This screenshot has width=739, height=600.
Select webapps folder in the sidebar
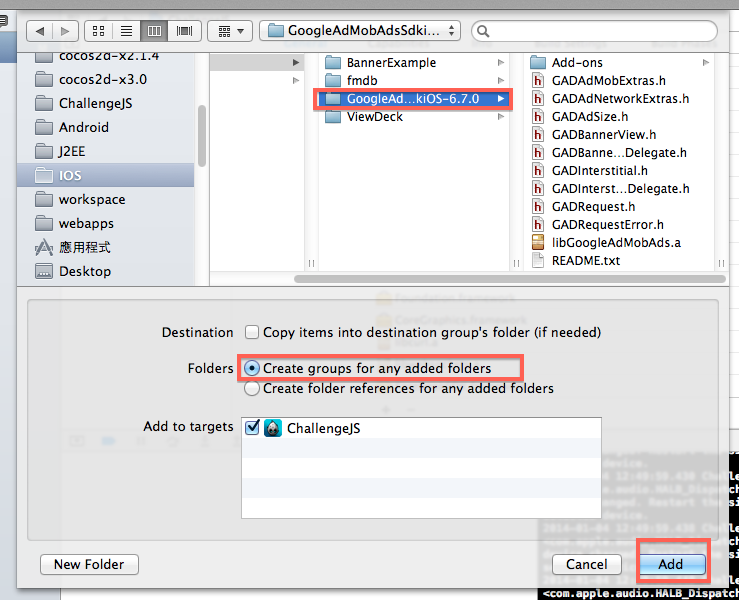click(106, 223)
